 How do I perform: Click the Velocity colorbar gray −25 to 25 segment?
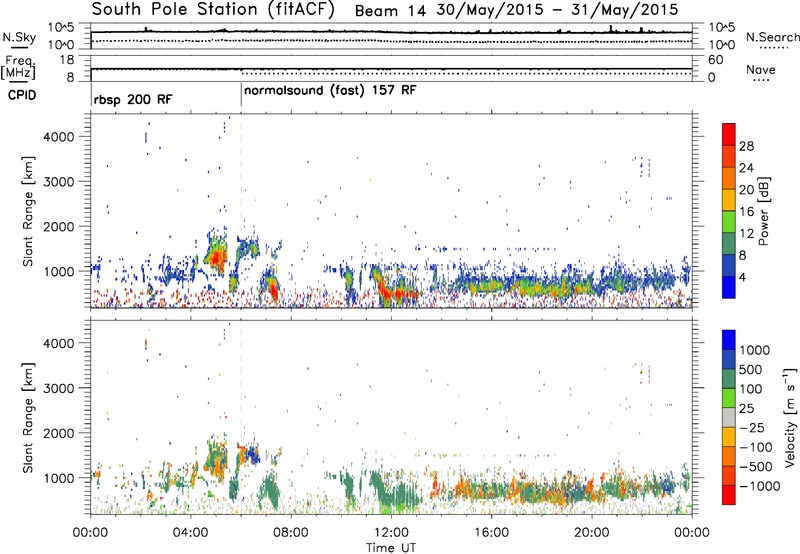729,418
